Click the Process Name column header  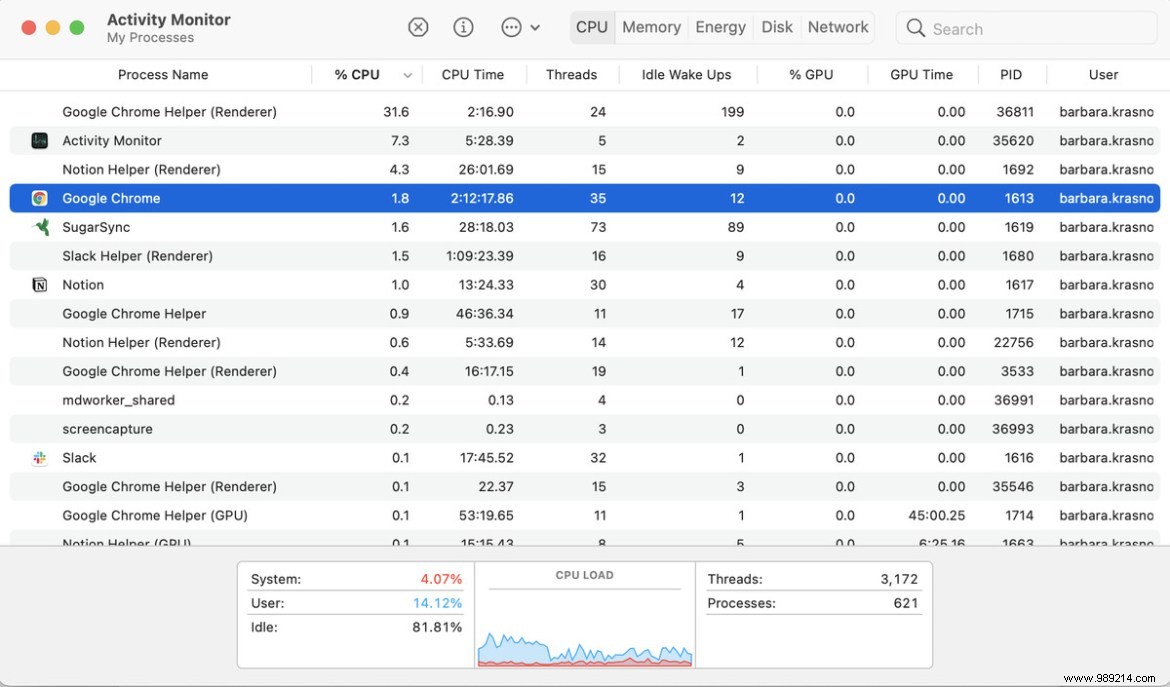[163, 74]
